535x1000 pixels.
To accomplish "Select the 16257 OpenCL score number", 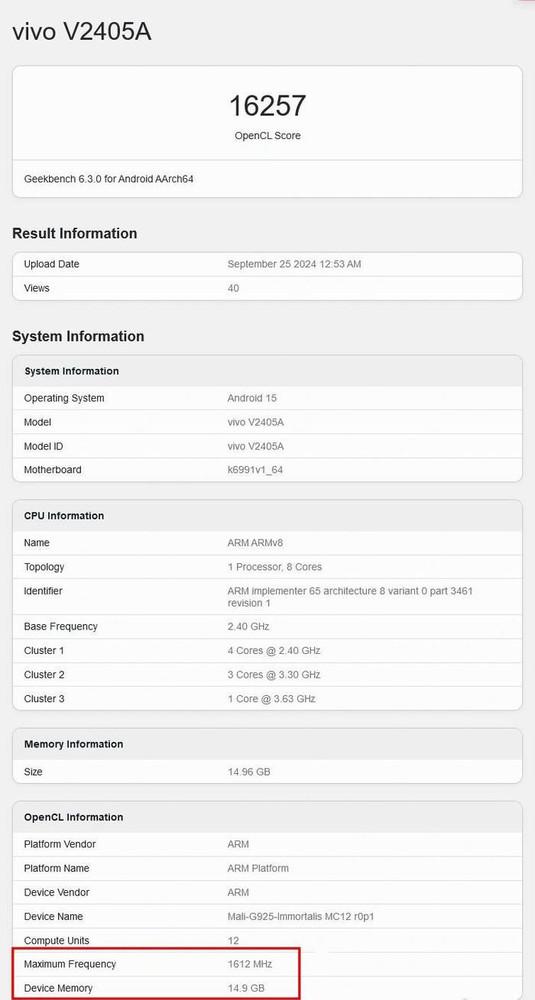I will (267, 106).
